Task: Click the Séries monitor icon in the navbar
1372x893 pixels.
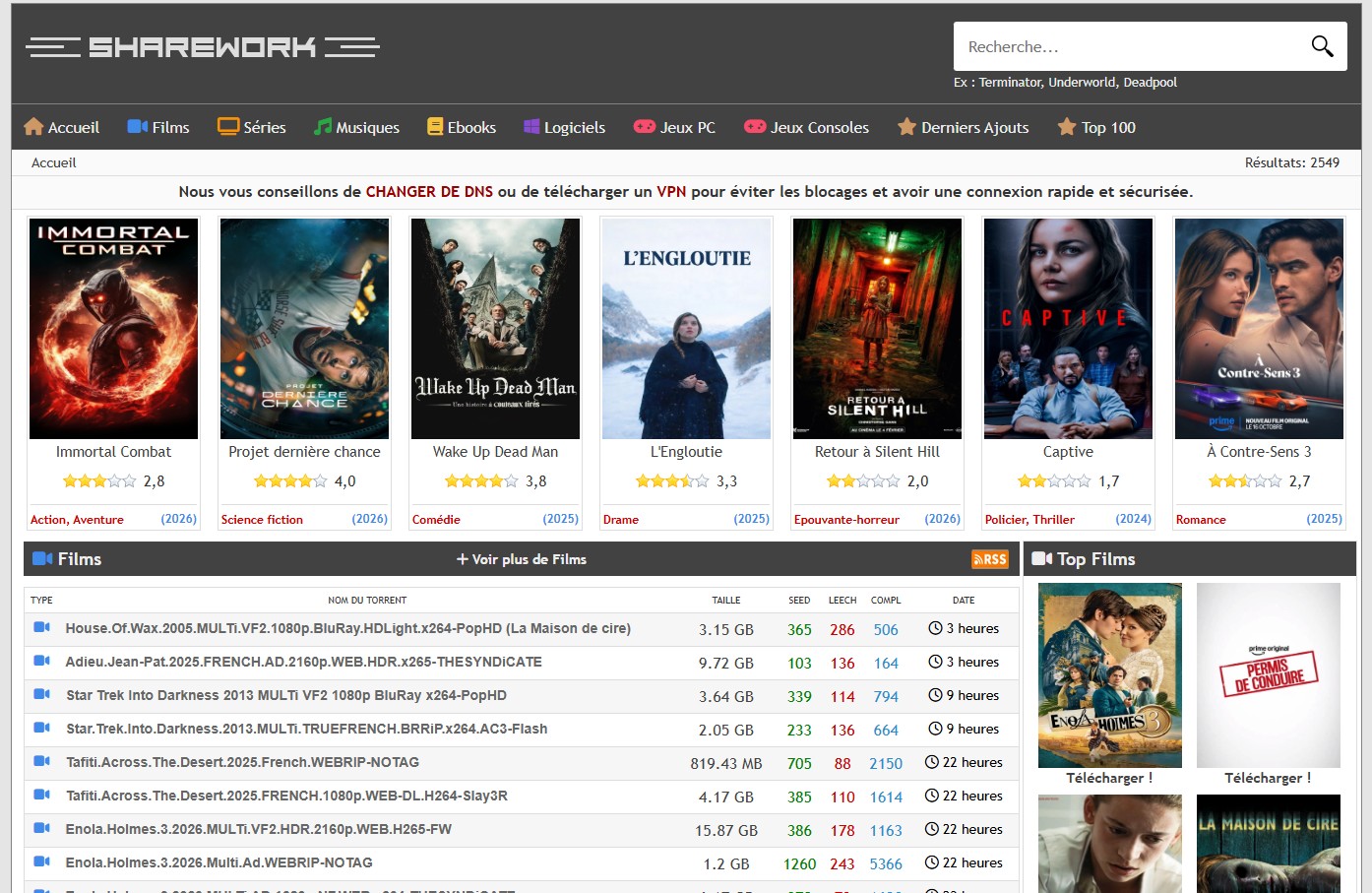Action: pos(228,126)
